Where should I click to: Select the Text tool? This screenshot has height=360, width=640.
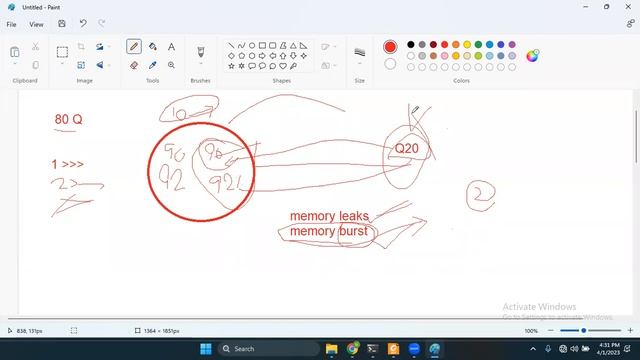point(171,47)
